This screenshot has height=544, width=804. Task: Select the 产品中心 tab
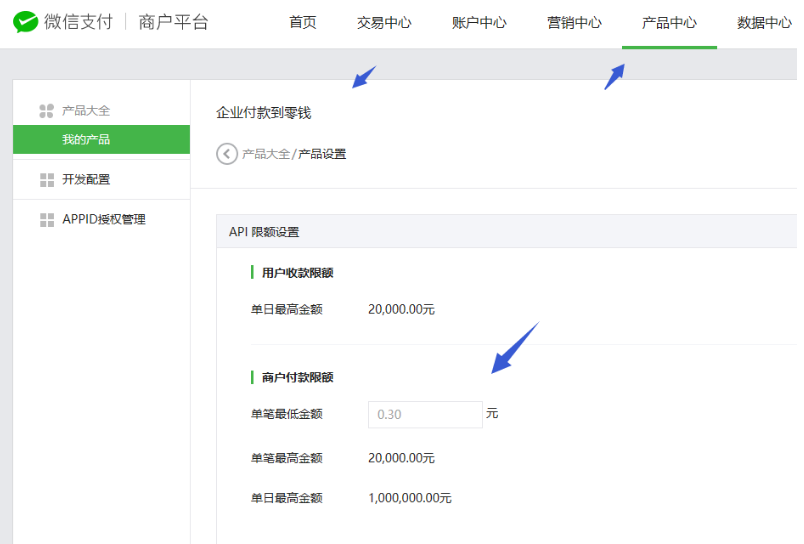click(669, 23)
